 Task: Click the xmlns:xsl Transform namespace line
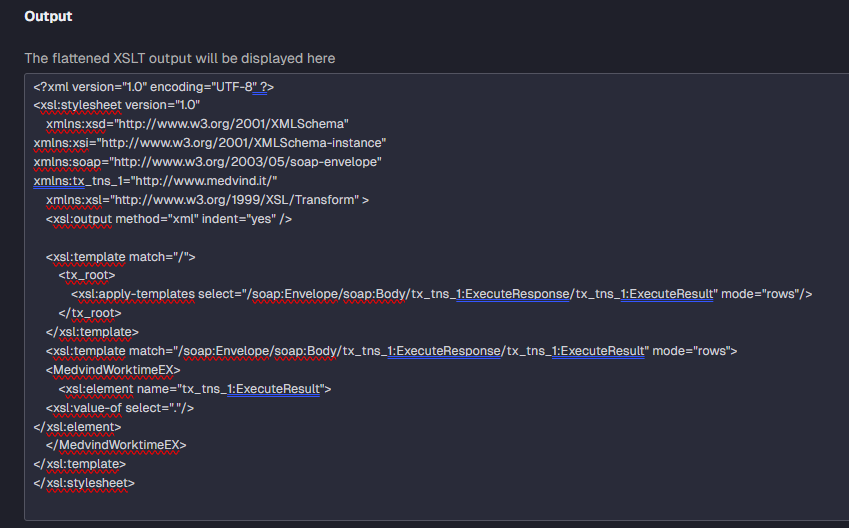tap(207, 200)
